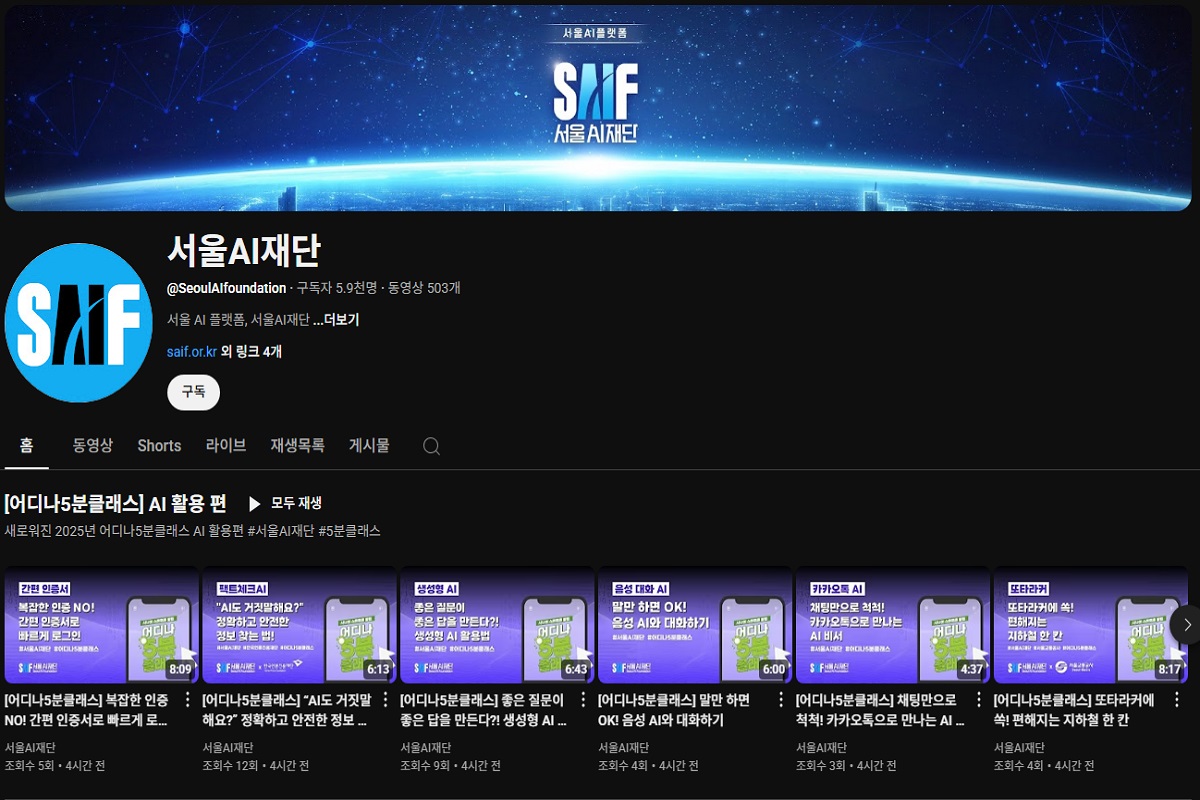Click the 모두 재생 play all button
Screen dimensions: 1200x800
(x=285, y=503)
